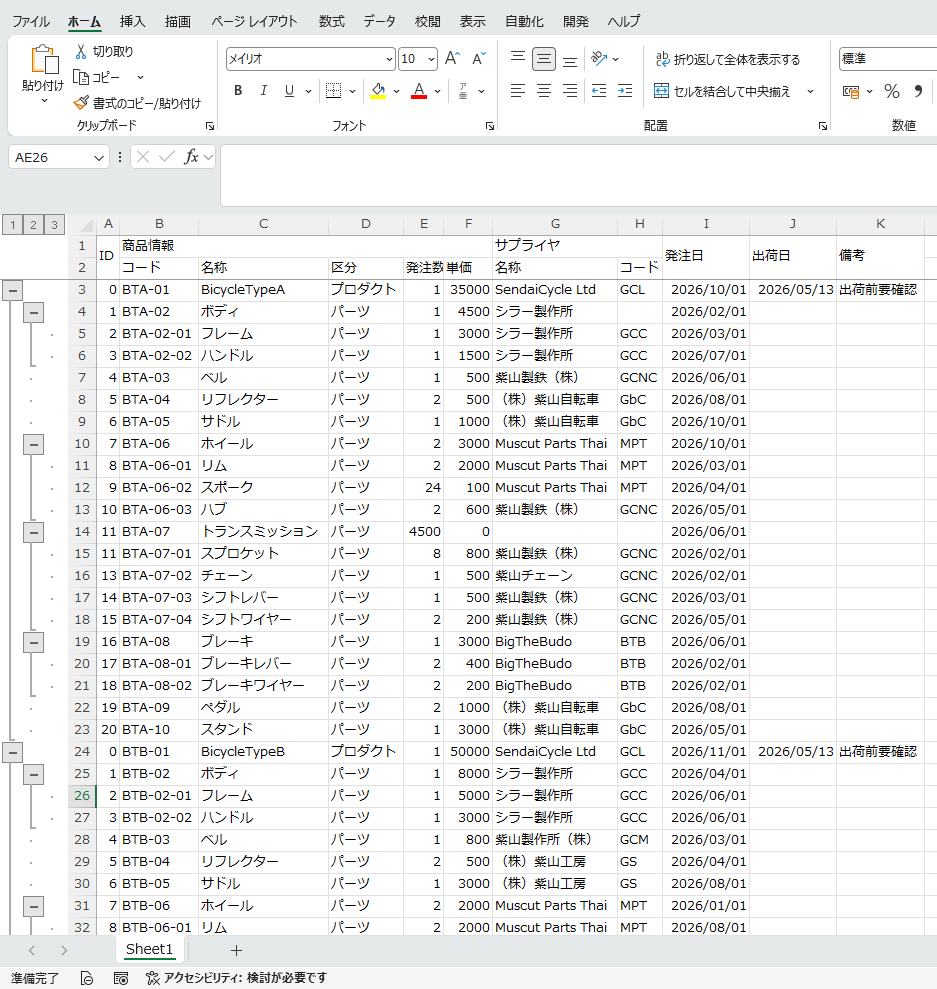Click 折り返して全体を表示する wrap text button
Screen dimensions: 937x989
pyautogui.click(x=728, y=59)
